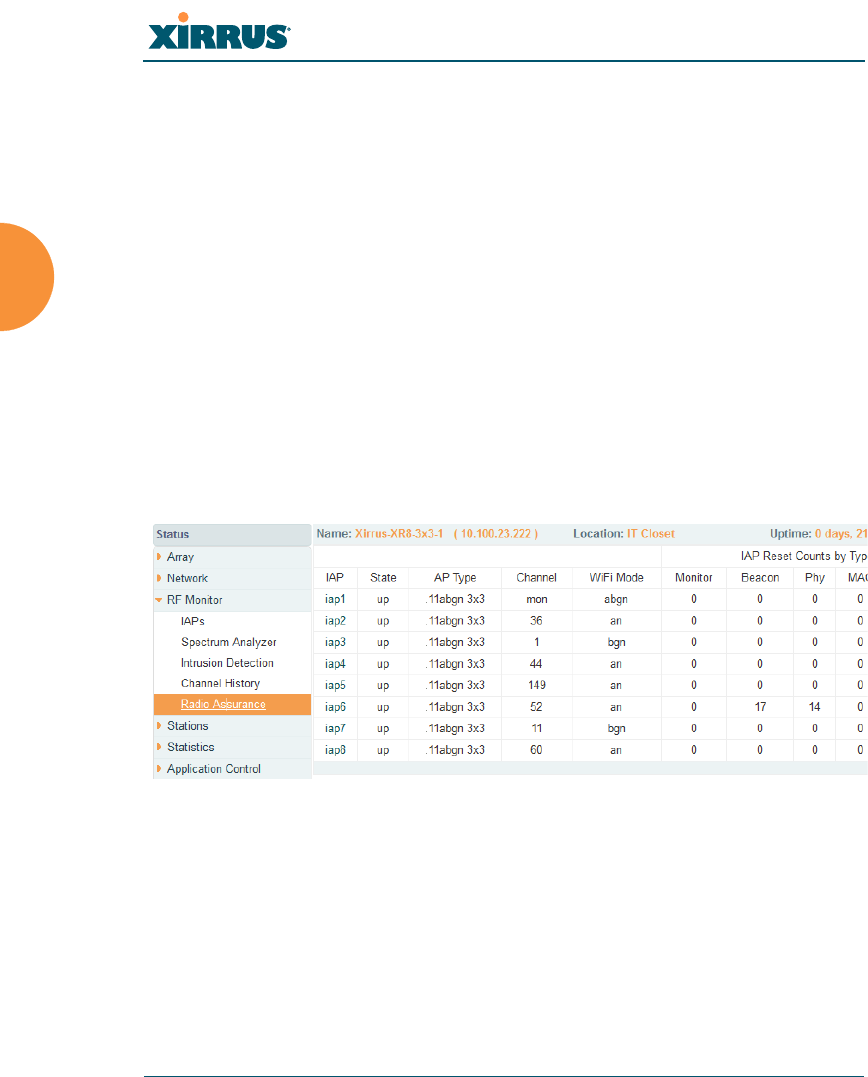Open the Channel History page
Image resolution: width=868 pixels, height=1077 pixels.
click(x=220, y=683)
